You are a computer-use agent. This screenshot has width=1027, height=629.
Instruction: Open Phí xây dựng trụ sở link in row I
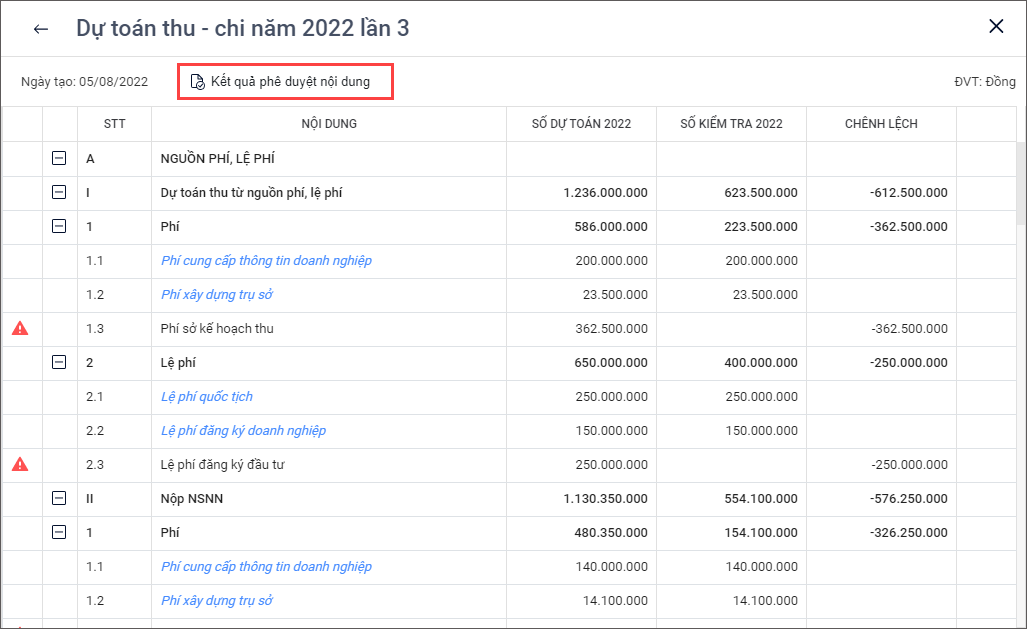pos(217,294)
